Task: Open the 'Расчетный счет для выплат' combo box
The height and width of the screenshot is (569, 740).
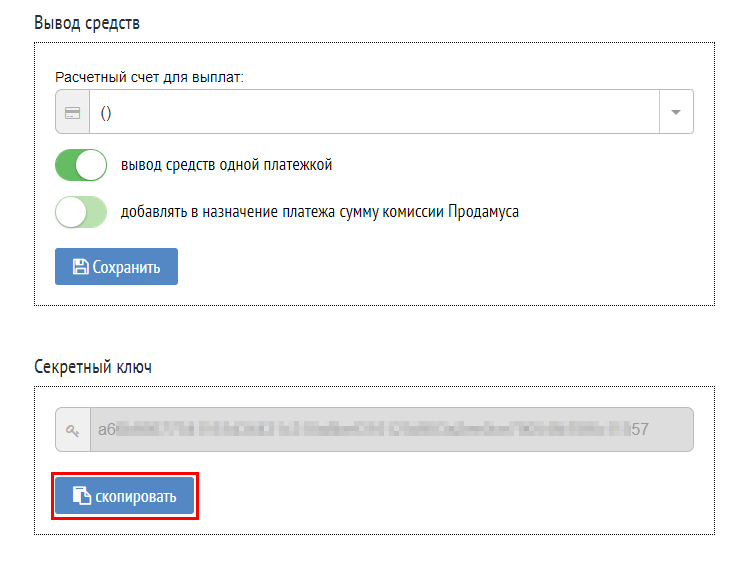Action: tap(374, 112)
